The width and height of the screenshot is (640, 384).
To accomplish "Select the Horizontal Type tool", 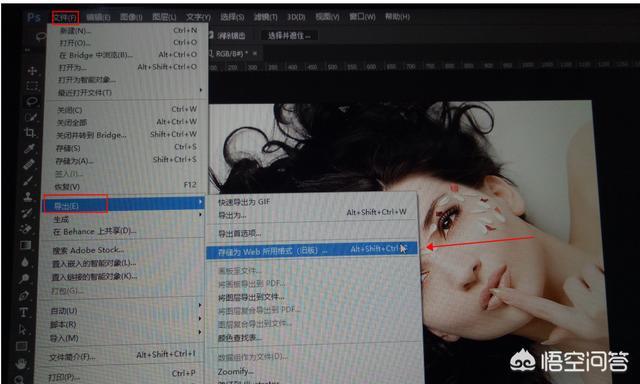I will pyautogui.click(x=23, y=313).
